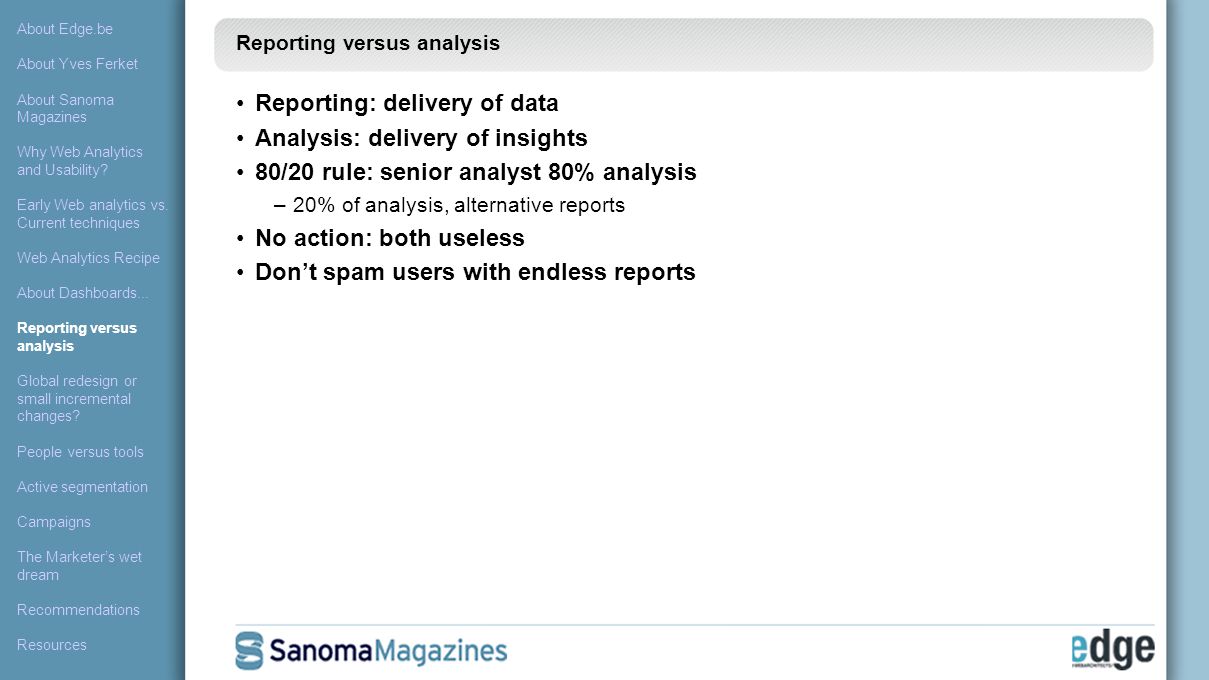Open the Resources section
Viewport: 1209px width, 680px height.
tap(52, 645)
